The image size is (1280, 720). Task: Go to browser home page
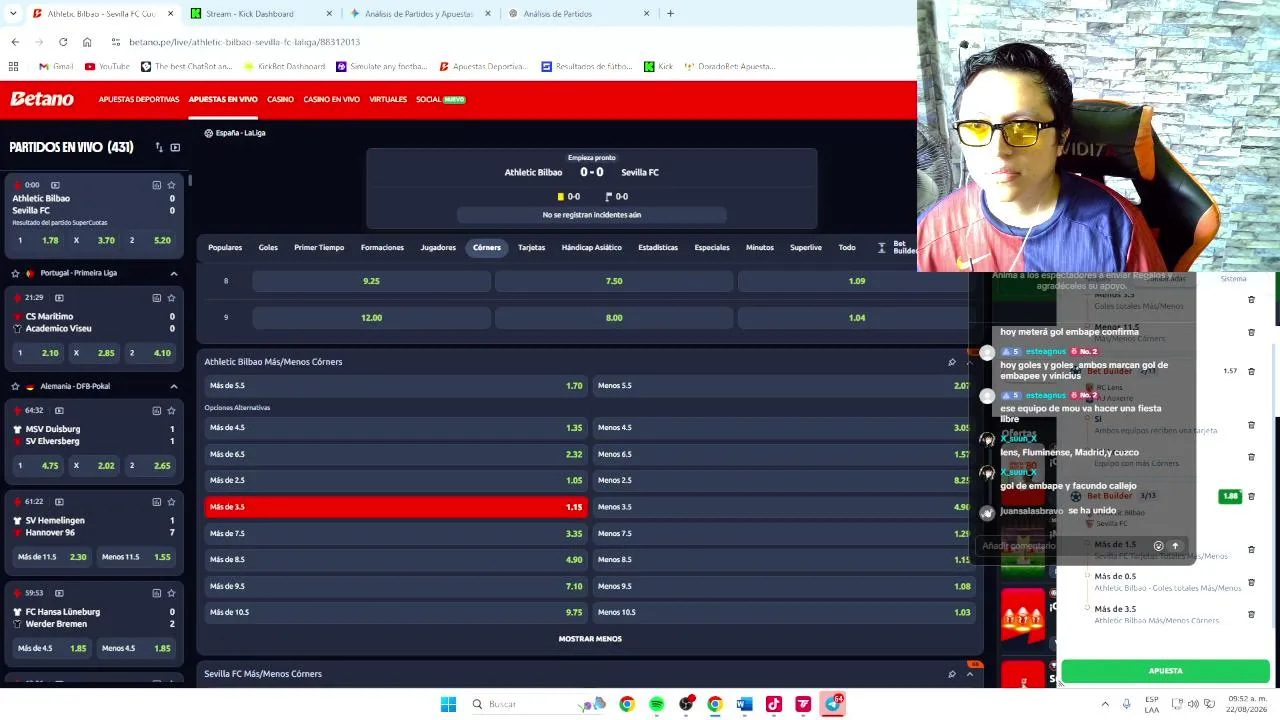87,42
